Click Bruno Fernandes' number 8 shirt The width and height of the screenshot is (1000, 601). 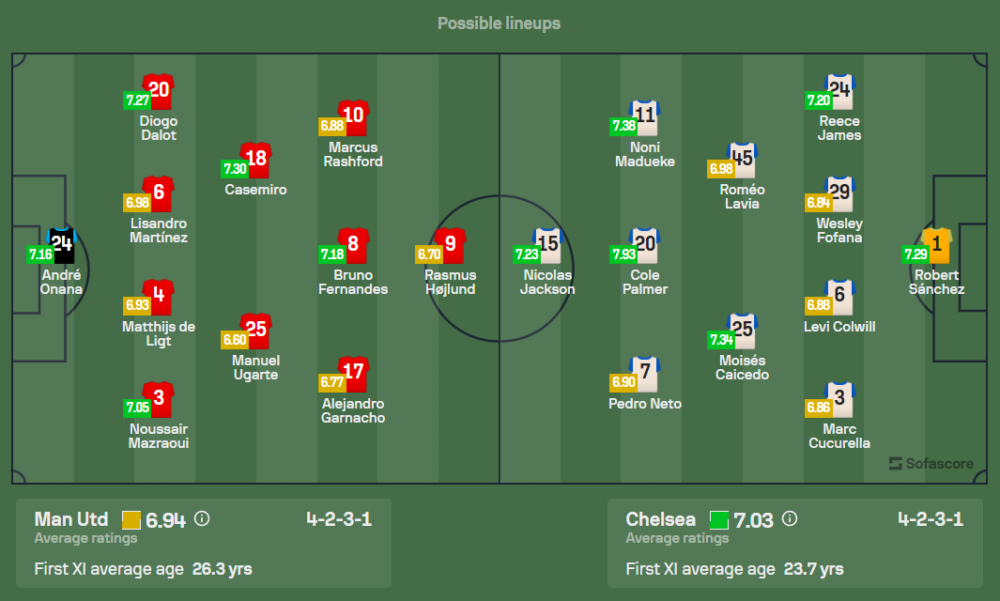click(x=354, y=245)
